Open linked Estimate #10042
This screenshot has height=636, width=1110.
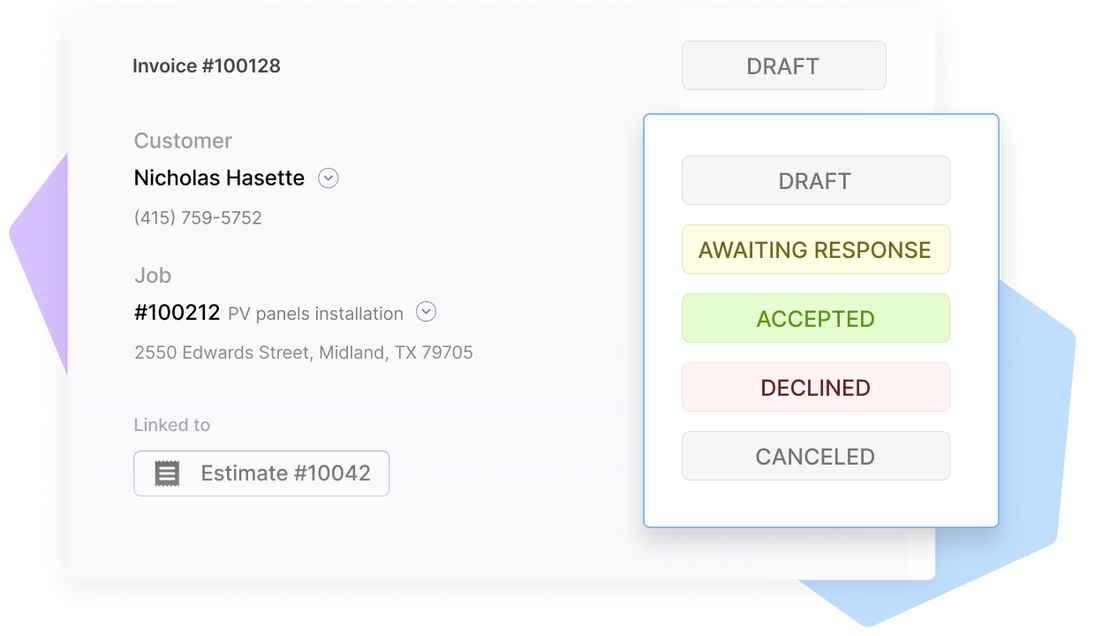pos(285,474)
